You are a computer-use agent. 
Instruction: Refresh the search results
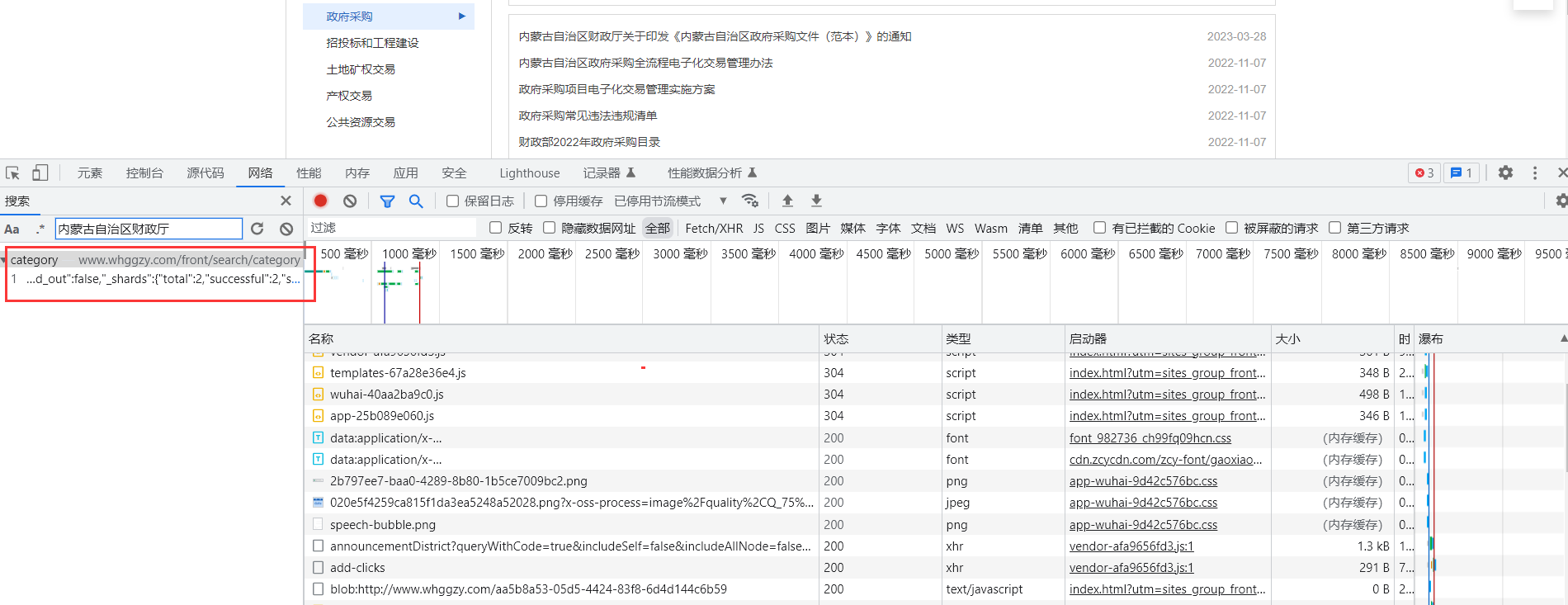click(x=257, y=229)
